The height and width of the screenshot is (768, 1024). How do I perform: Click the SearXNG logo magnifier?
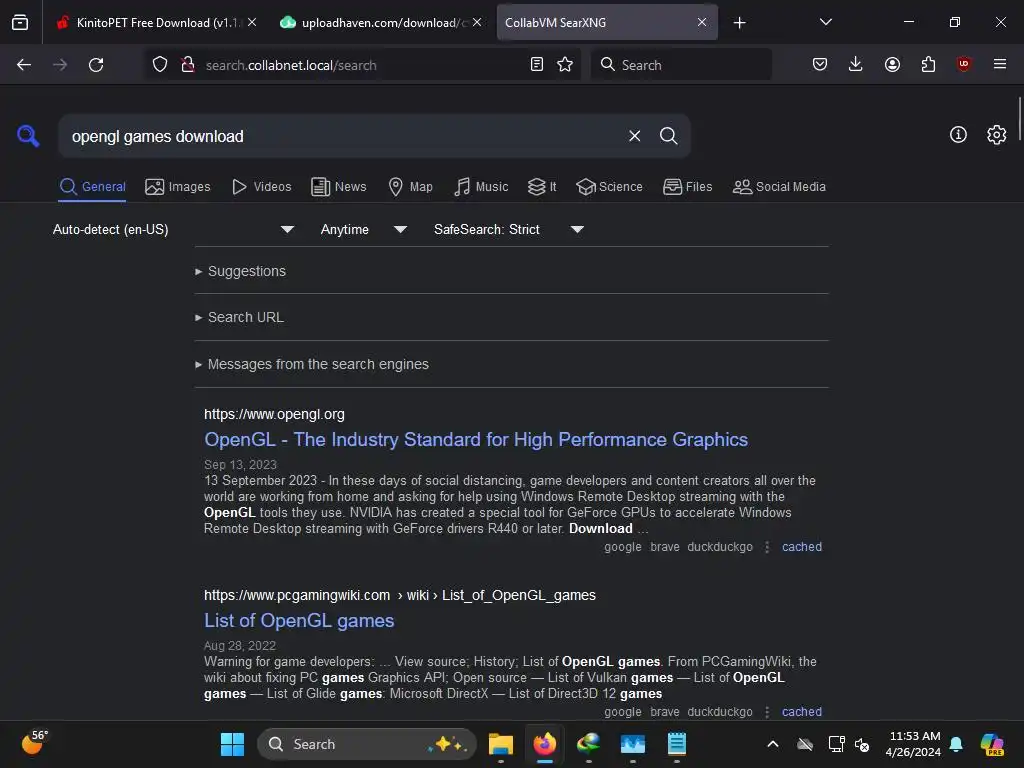(28, 136)
